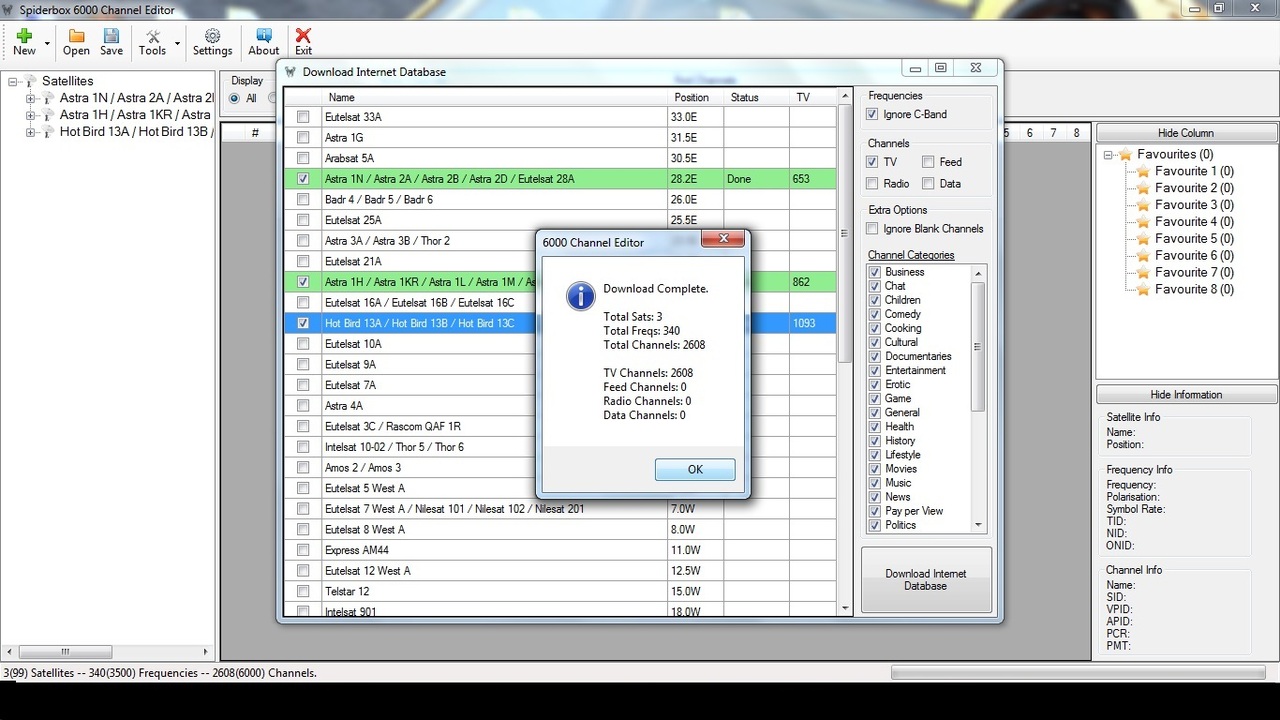Click the Download Internet Database title icon
1280x720 pixels.
coord(291,72)
